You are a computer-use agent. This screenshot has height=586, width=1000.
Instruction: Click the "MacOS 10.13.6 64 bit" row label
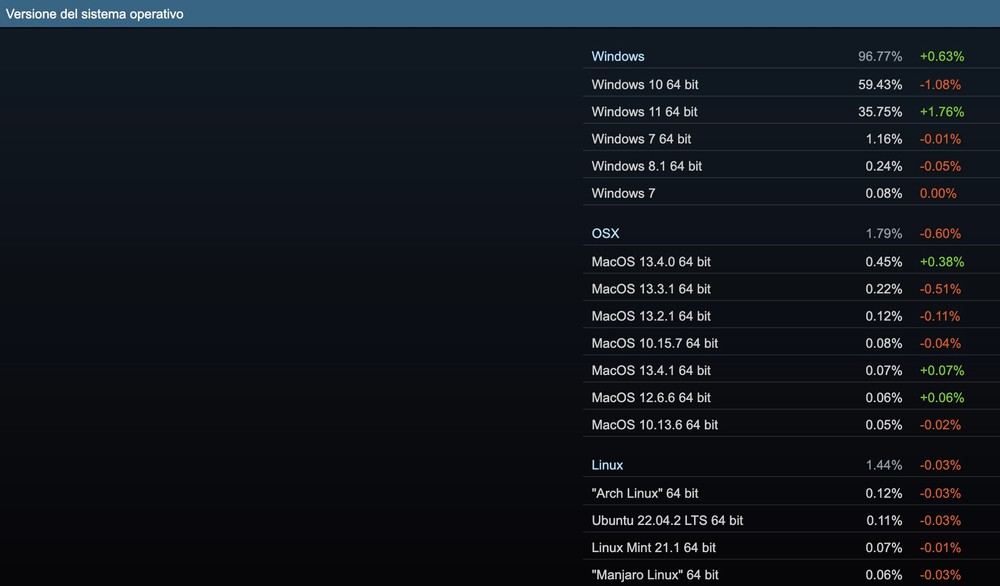[655, 425]
